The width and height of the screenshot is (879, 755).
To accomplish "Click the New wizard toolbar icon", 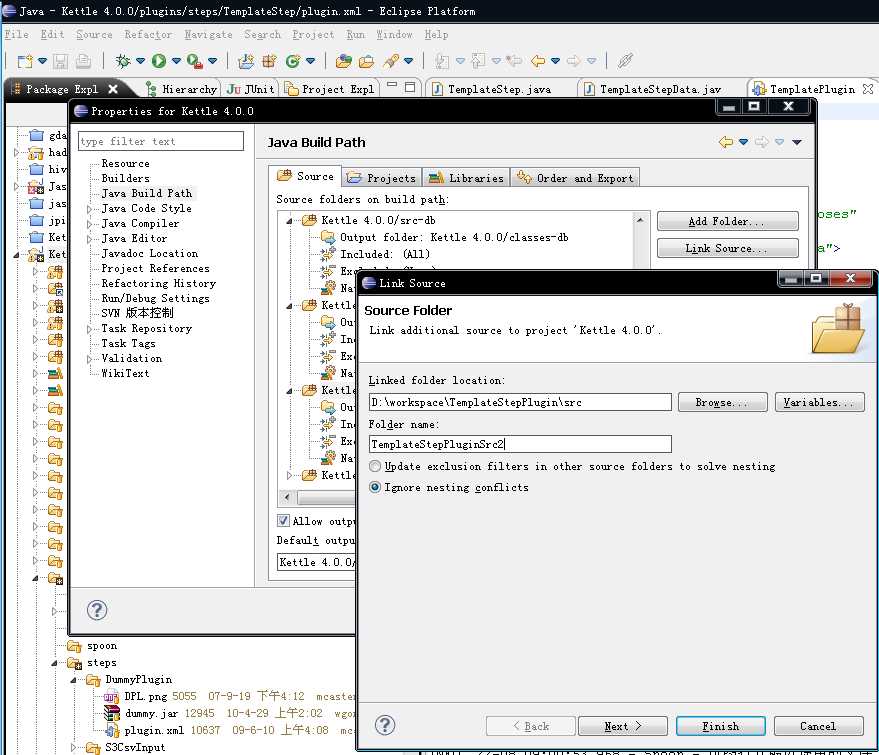I will point(25,61).
